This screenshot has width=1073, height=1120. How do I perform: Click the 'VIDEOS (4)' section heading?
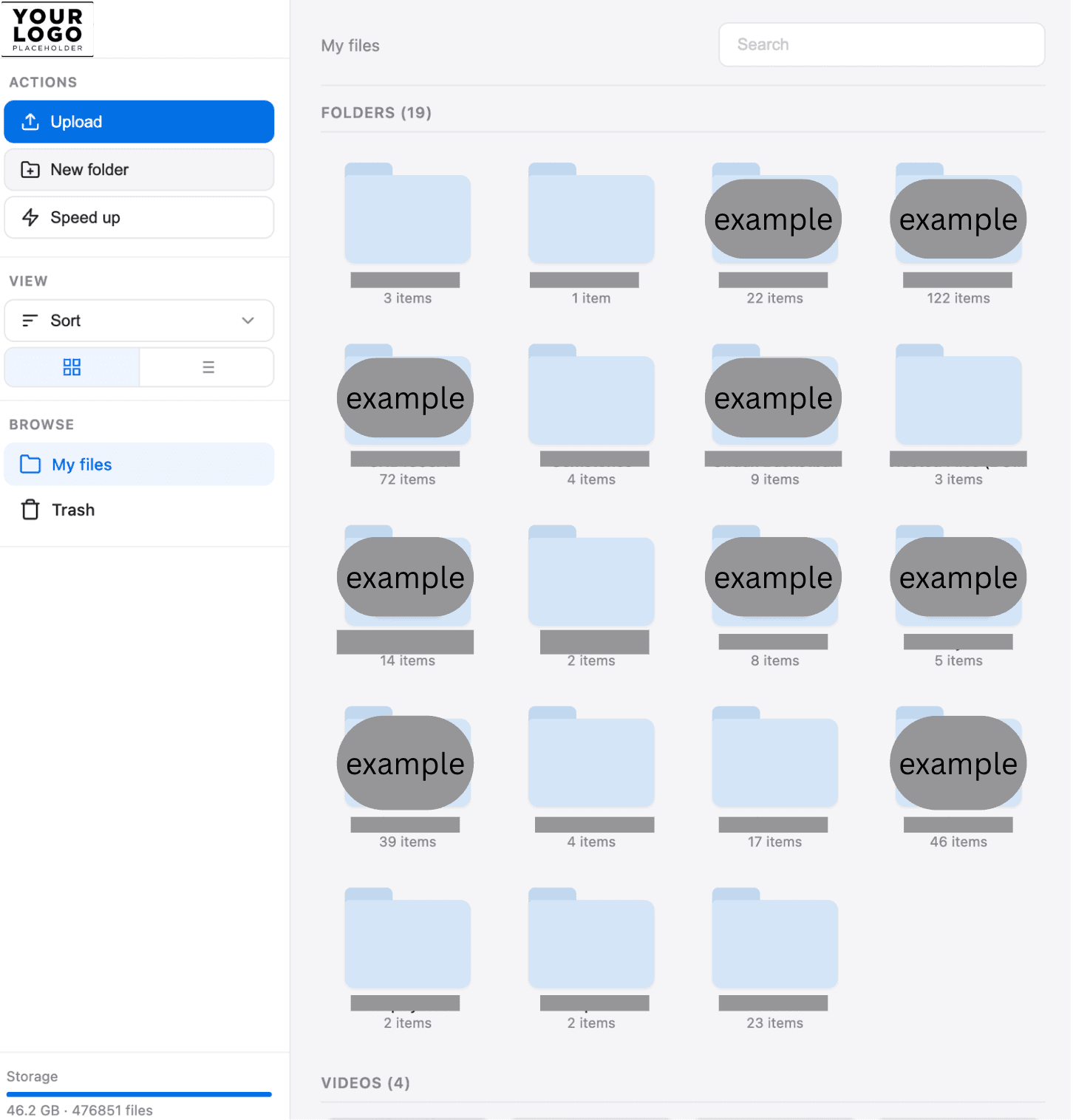(x=365, y=1083)
